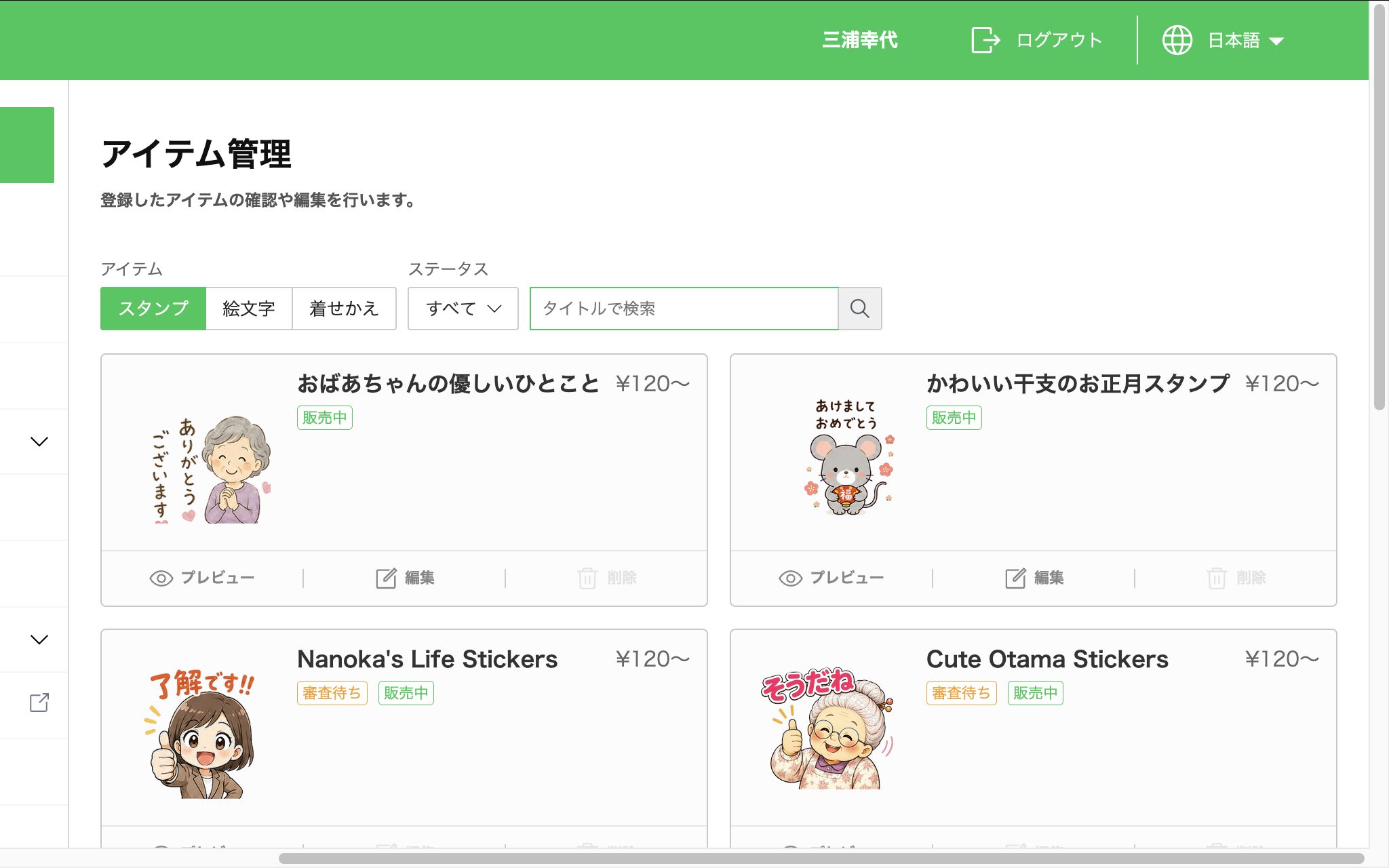Switch to the 着せかえ tab
1389x868 pixels.
tap(344, 309)
